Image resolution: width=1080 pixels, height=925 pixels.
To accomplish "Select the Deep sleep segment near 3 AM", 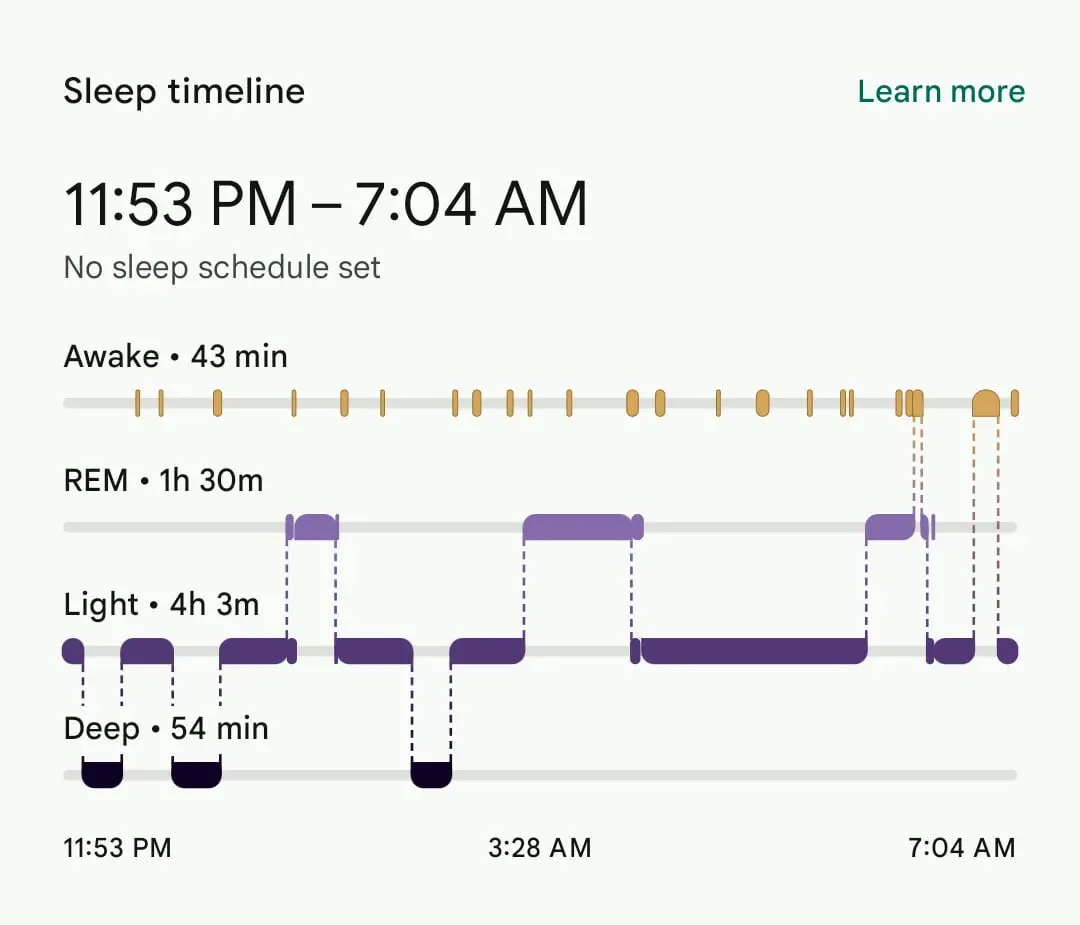I will point(432,775).
